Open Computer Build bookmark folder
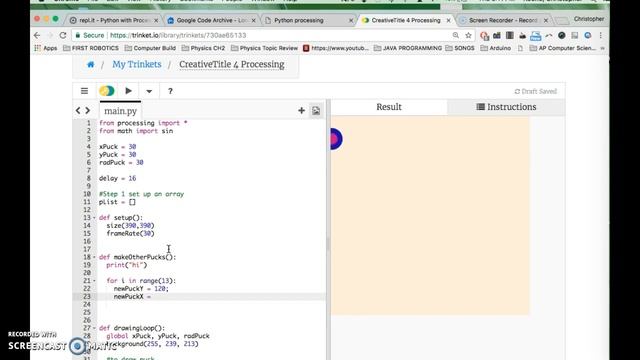 [x=150, y=48]
